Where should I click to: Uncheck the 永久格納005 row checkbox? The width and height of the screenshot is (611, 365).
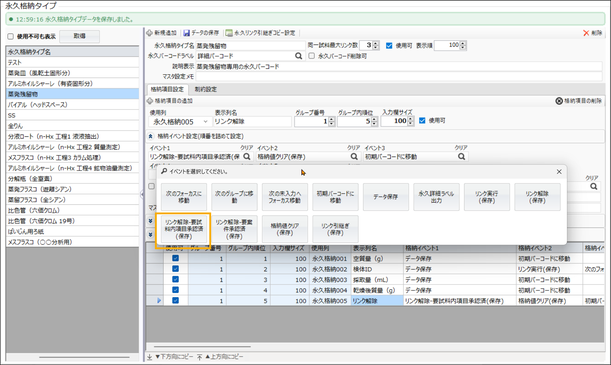click(175, 300)
